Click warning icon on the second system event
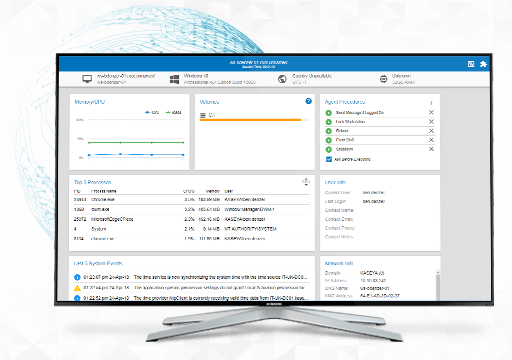This screenshot has height=360, width=512. [77, 288]
